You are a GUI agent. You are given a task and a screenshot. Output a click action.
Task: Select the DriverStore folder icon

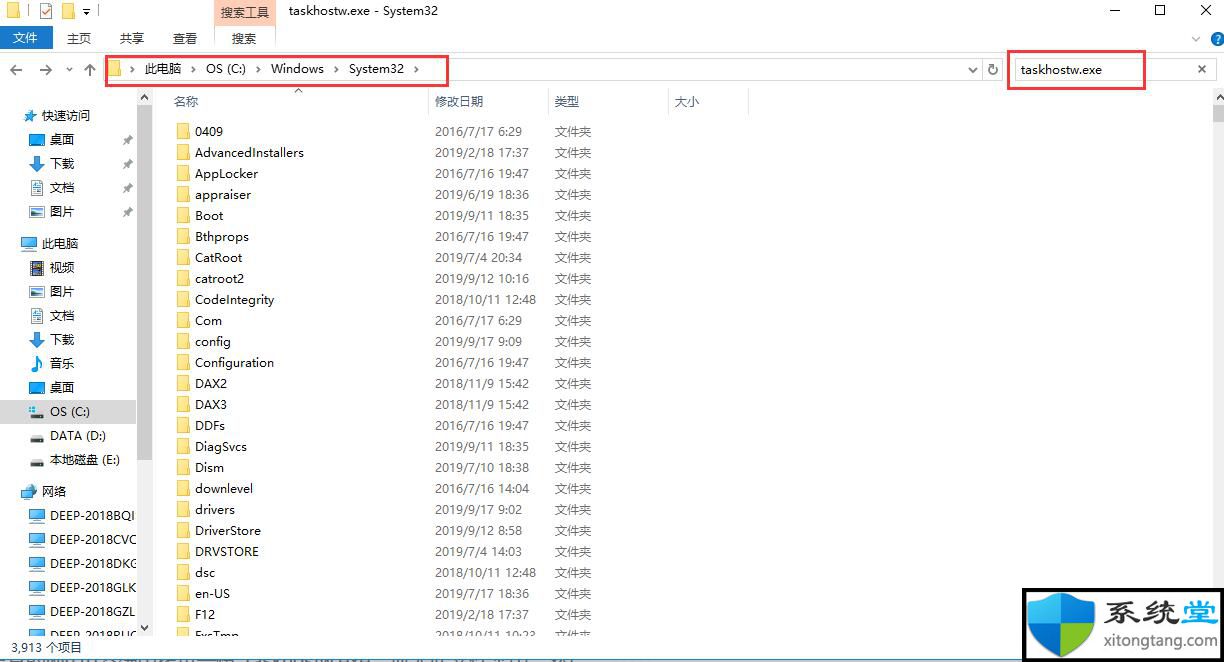183,531
